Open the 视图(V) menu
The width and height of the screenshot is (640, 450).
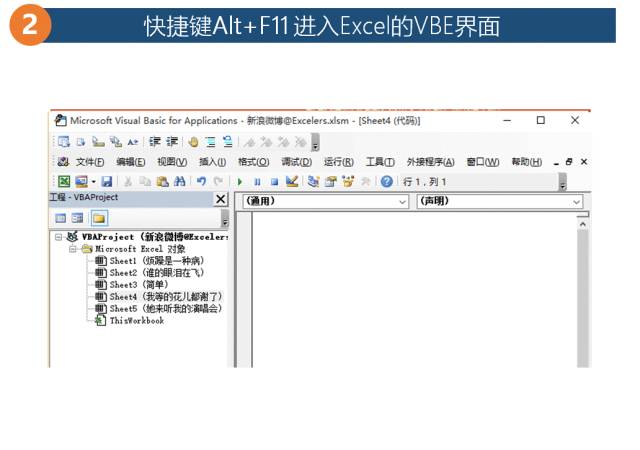[x=172, y=162]
